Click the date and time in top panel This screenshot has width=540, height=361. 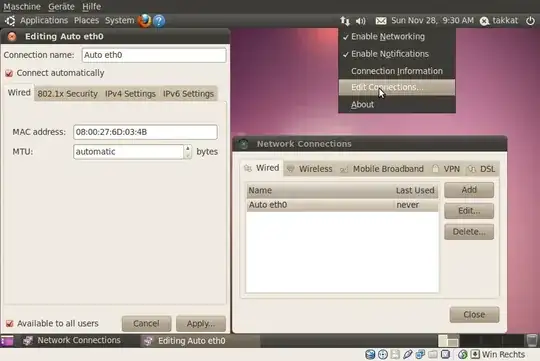433,21
